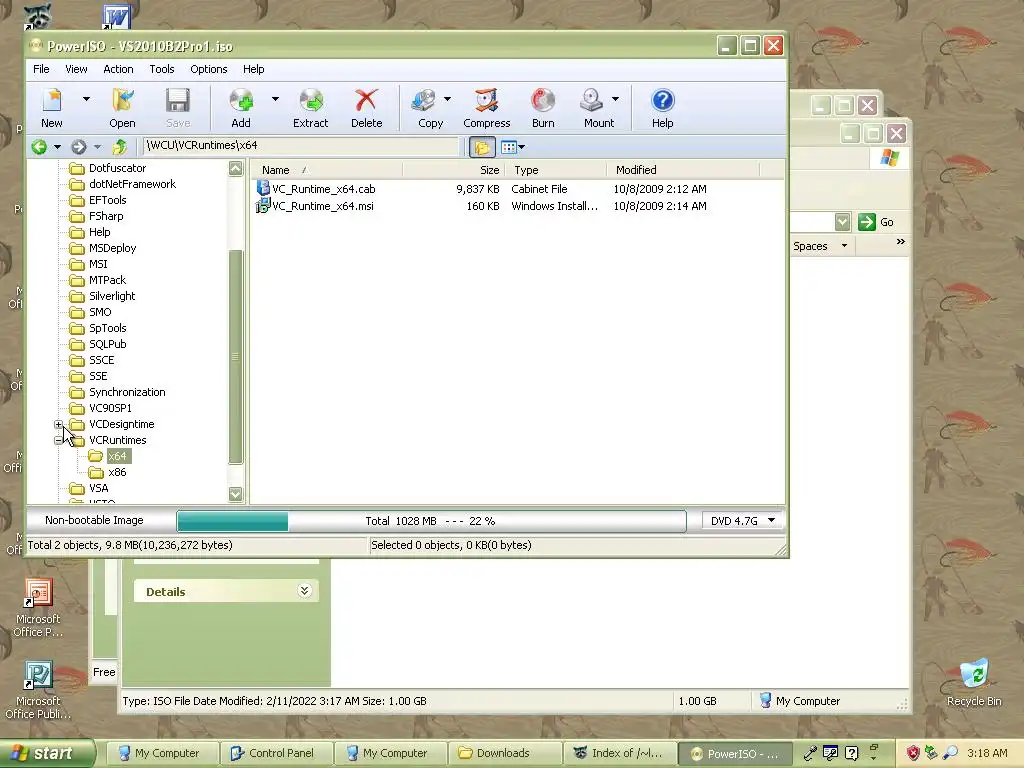
Task: Click the red shield tray icon
Action: (x=912, y=753)
